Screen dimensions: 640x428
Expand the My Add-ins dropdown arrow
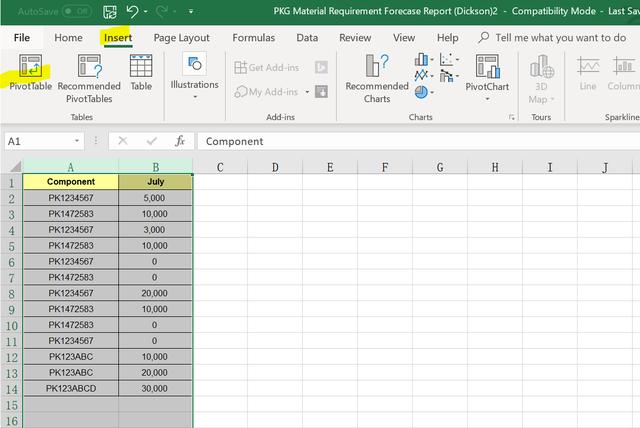coord(307,92)
